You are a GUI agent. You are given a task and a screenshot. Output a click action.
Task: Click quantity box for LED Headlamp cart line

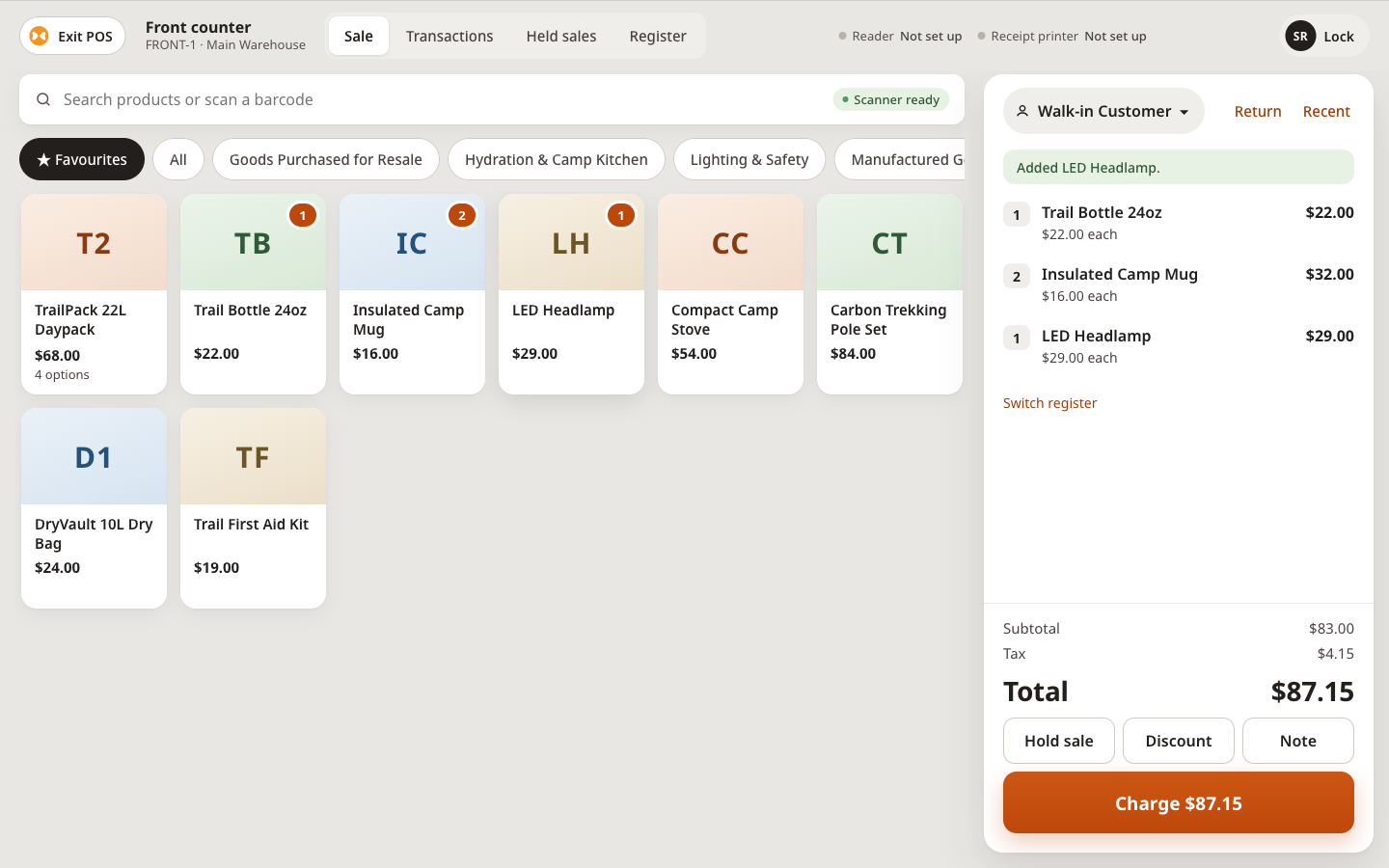coord(1017,338)
